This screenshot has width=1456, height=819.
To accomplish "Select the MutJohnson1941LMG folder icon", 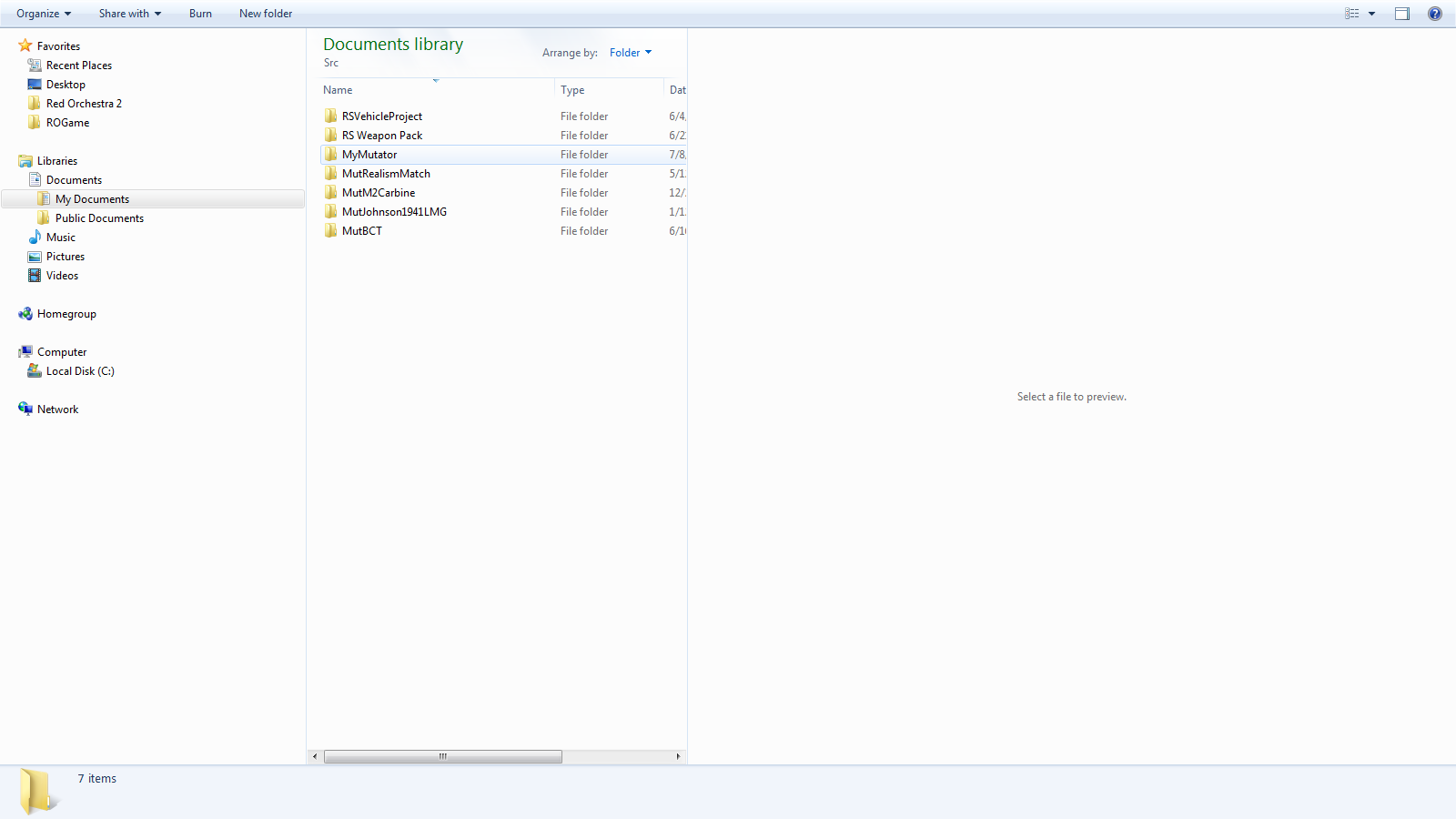I will pyautogui.click(x=330, y=211).
